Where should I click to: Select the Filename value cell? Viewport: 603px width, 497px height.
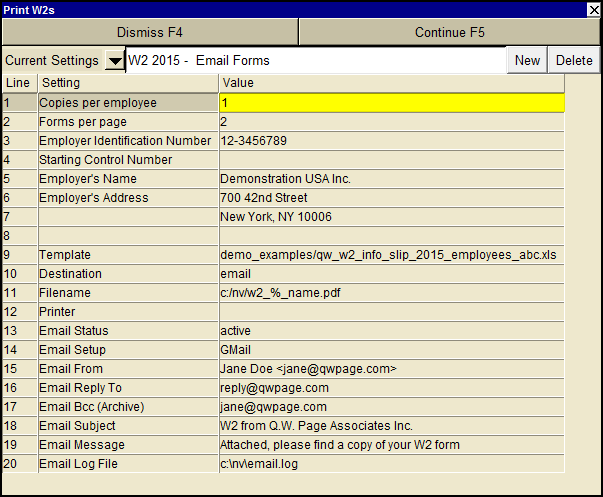click(x=391, y=293)
